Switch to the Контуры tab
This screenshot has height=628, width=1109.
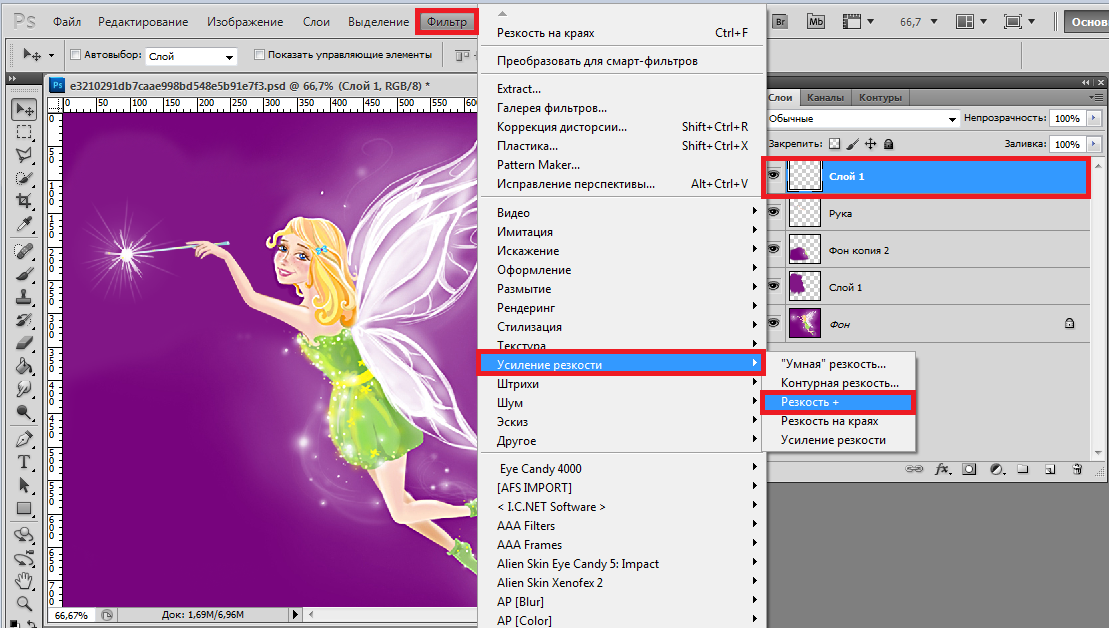[880, 98]
